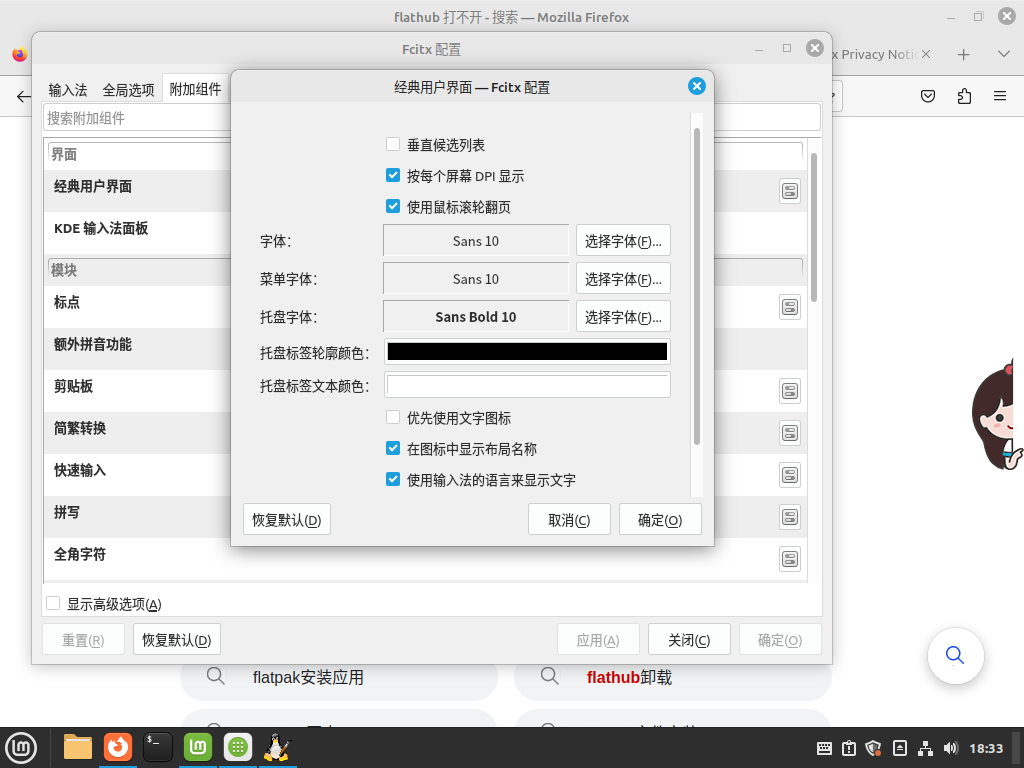Click the configure icon beside 简繁转换
Viewport: 1024px width, 768px height.
pyautogui.click(x=790, y=433)
